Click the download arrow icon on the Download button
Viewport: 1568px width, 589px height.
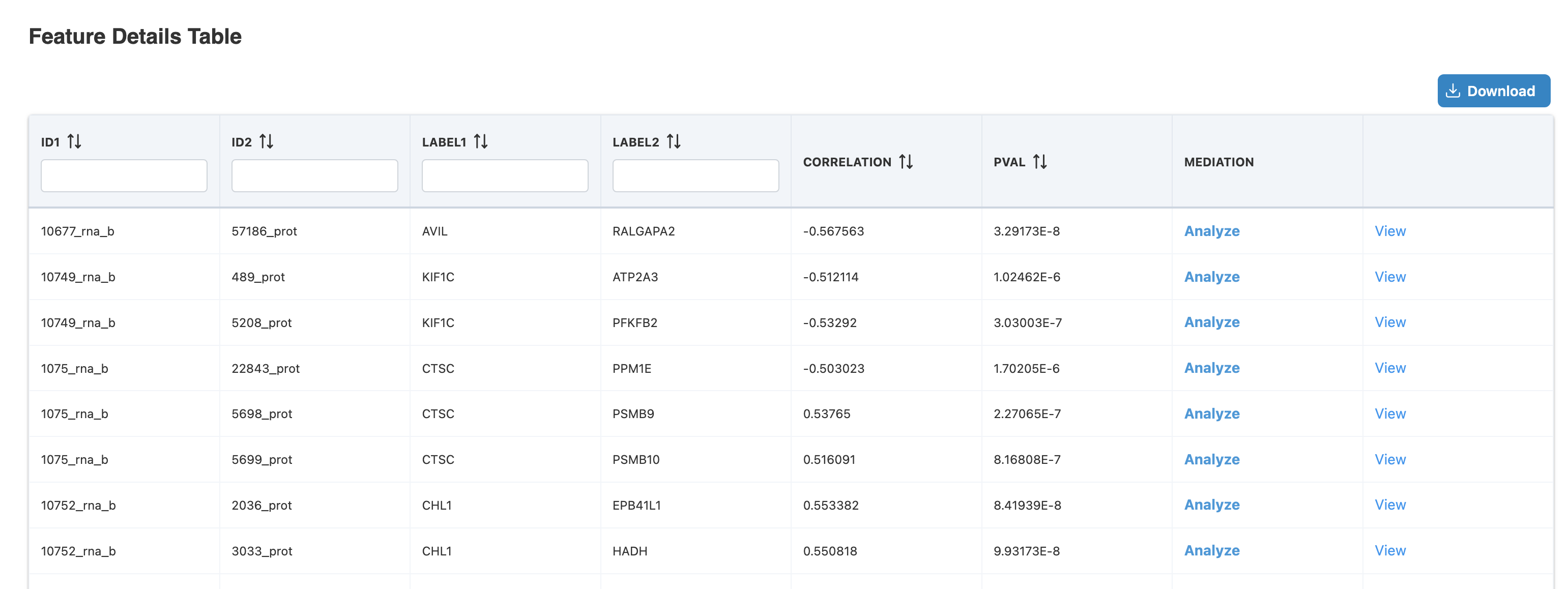point(1454,90)
